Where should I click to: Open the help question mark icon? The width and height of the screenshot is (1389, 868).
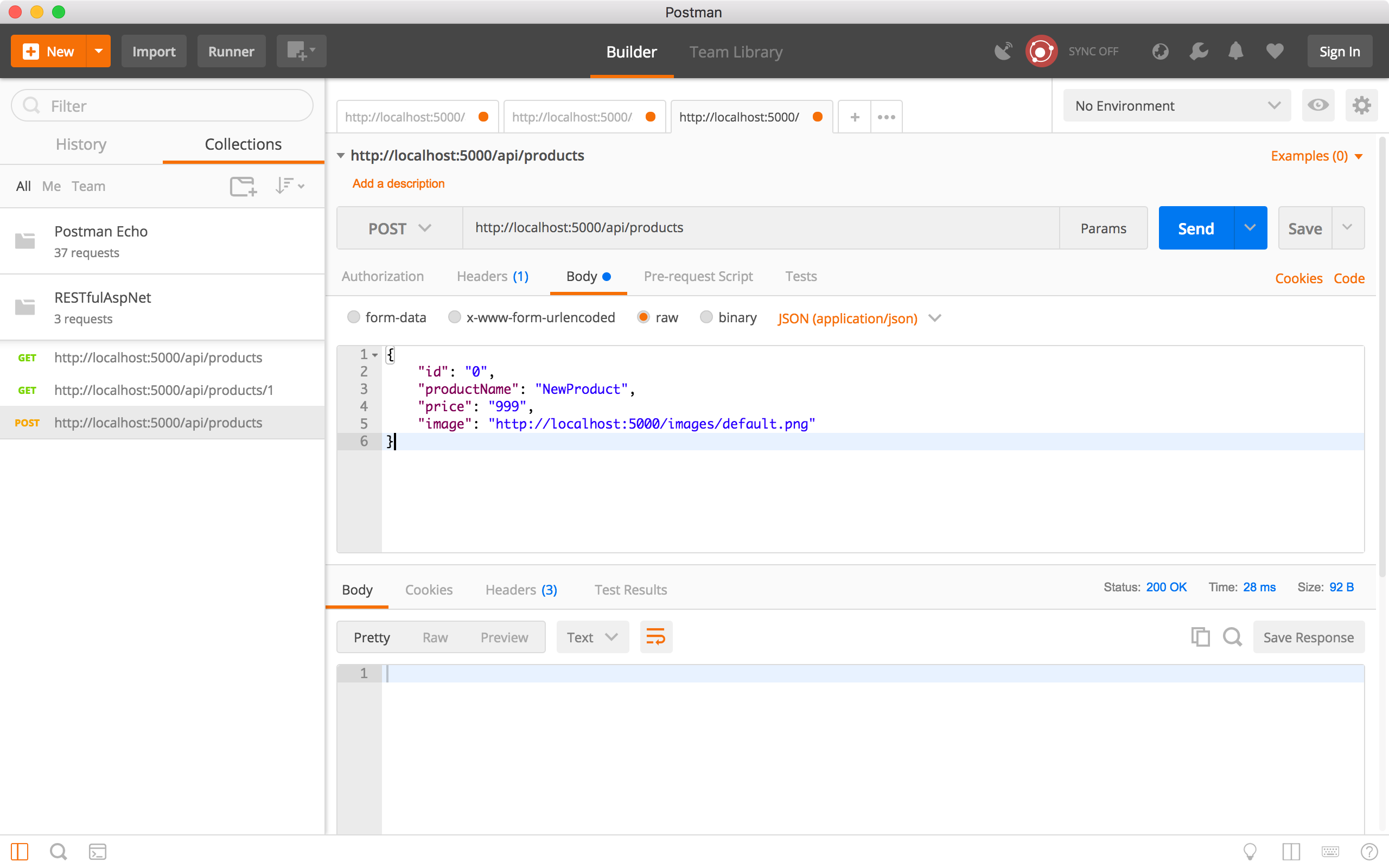pyautogui.click(x=1369, y=851)
